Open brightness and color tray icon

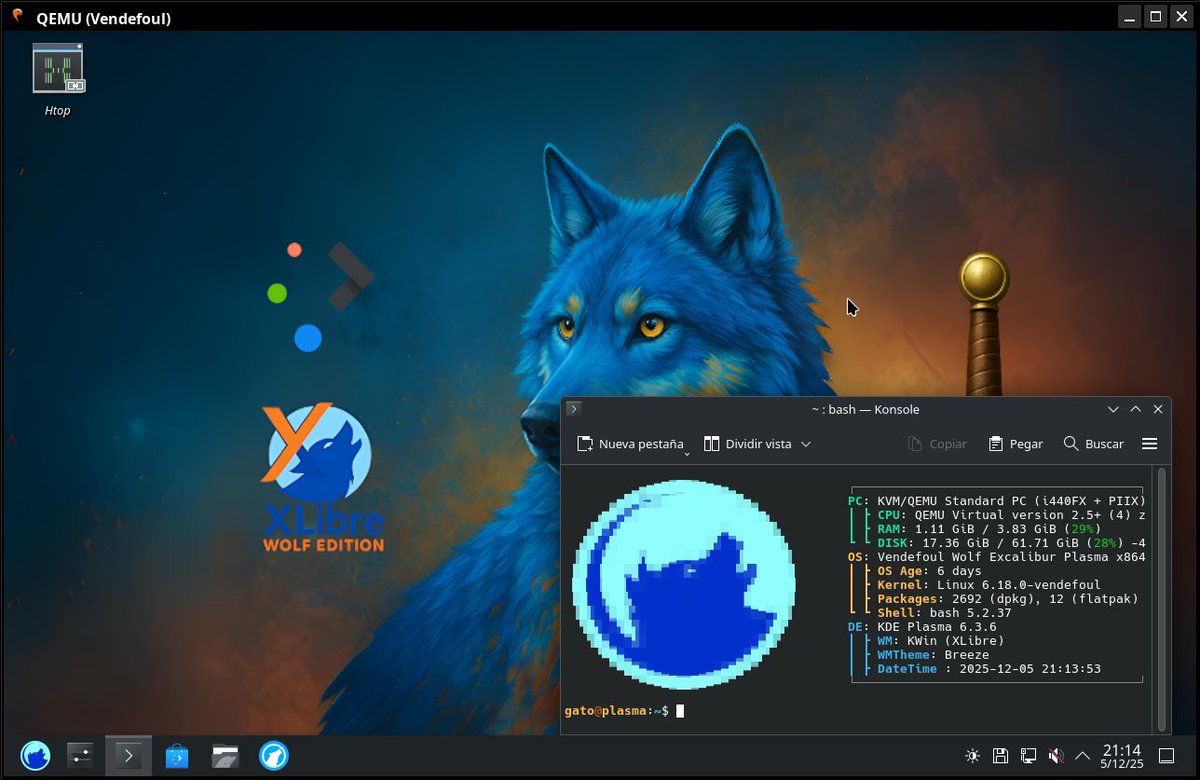tap(972, 756)
